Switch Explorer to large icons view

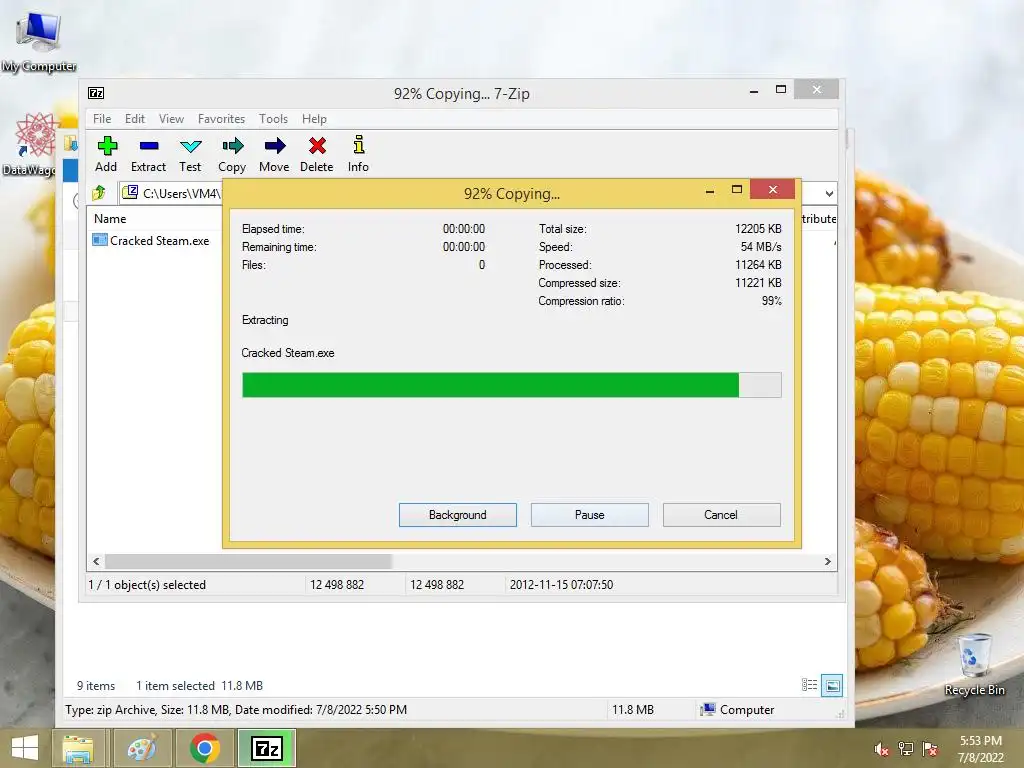coord(832,685)
